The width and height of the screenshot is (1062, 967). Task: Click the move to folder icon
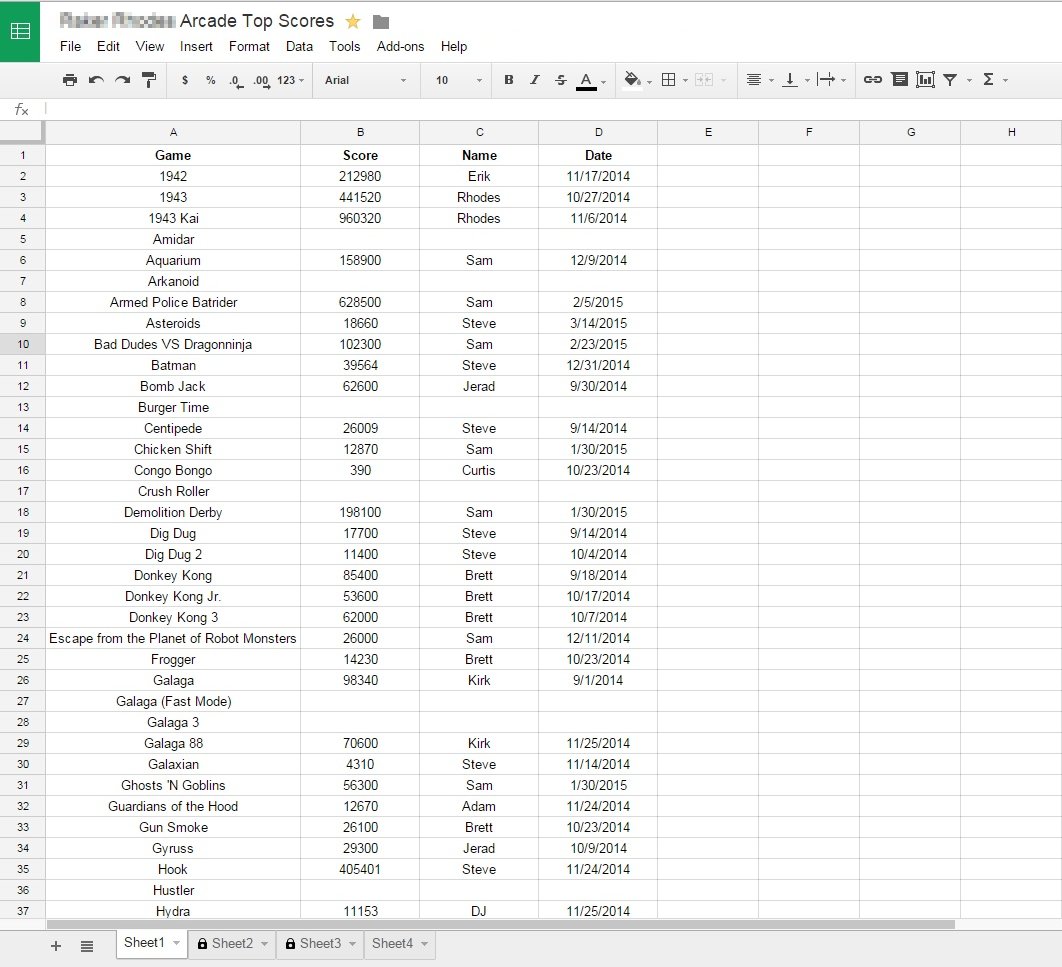[x=381, y=22]
